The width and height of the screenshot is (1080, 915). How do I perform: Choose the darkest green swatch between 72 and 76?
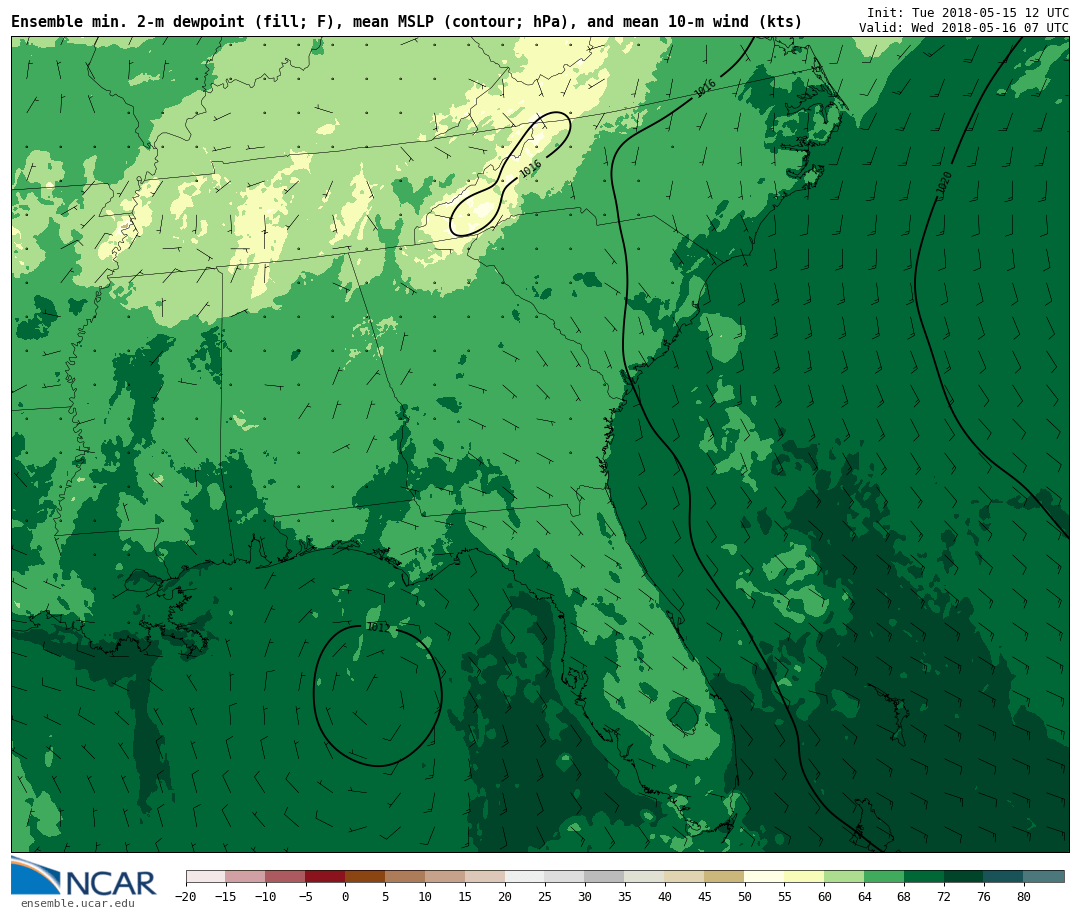coord(963,877)
